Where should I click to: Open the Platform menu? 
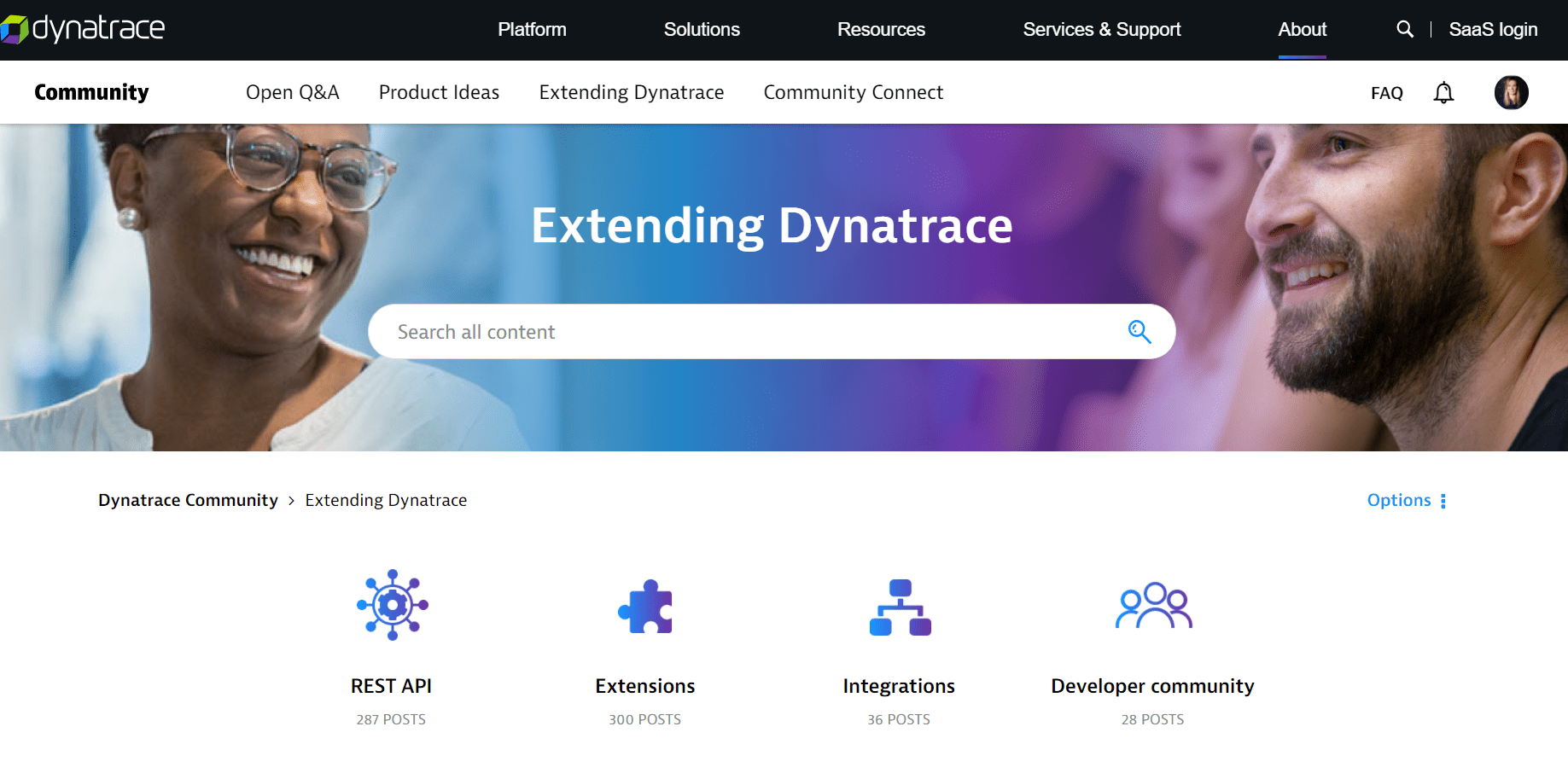pos(532,29)
